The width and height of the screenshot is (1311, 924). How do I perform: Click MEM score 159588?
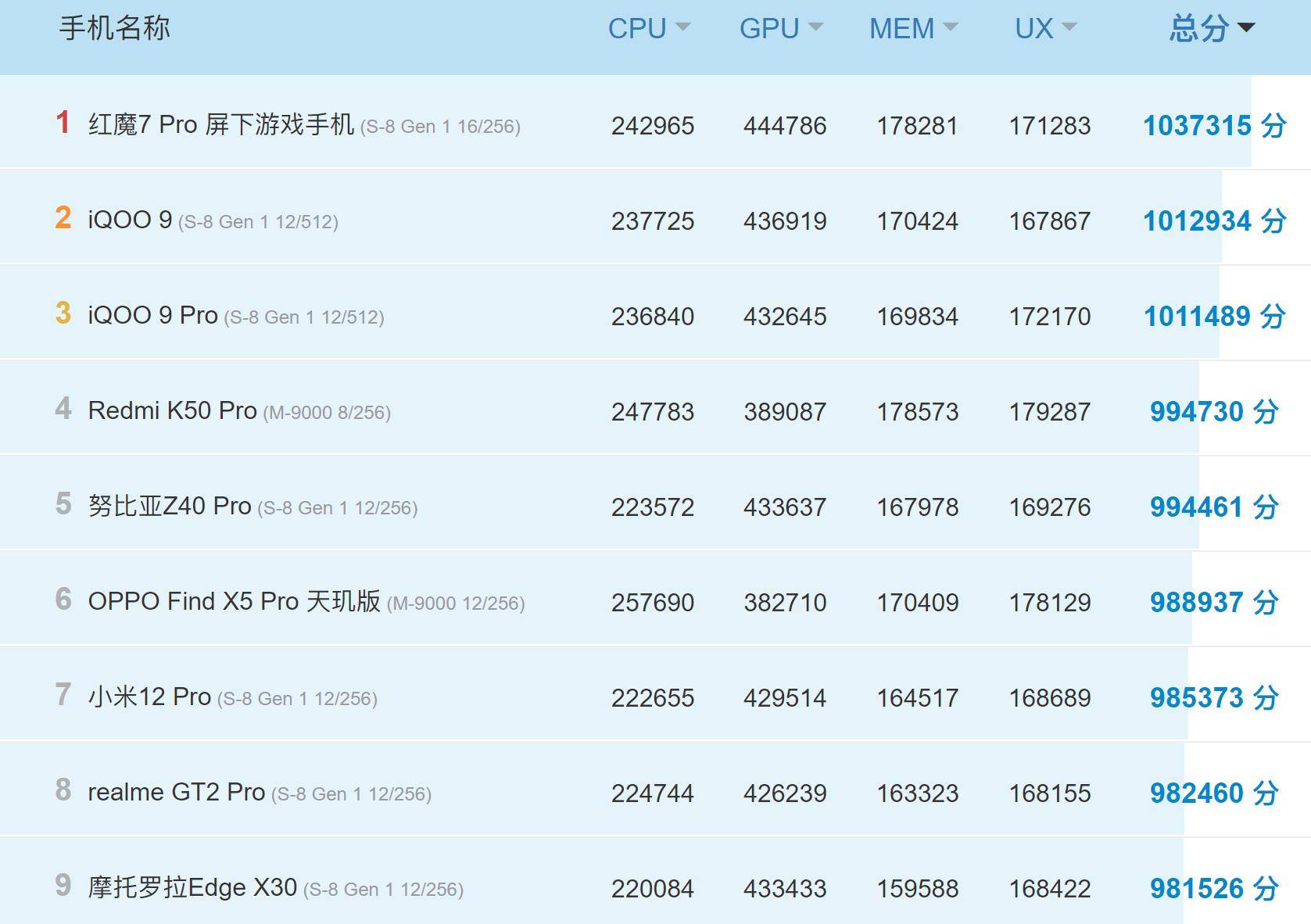tap(917, 889)
